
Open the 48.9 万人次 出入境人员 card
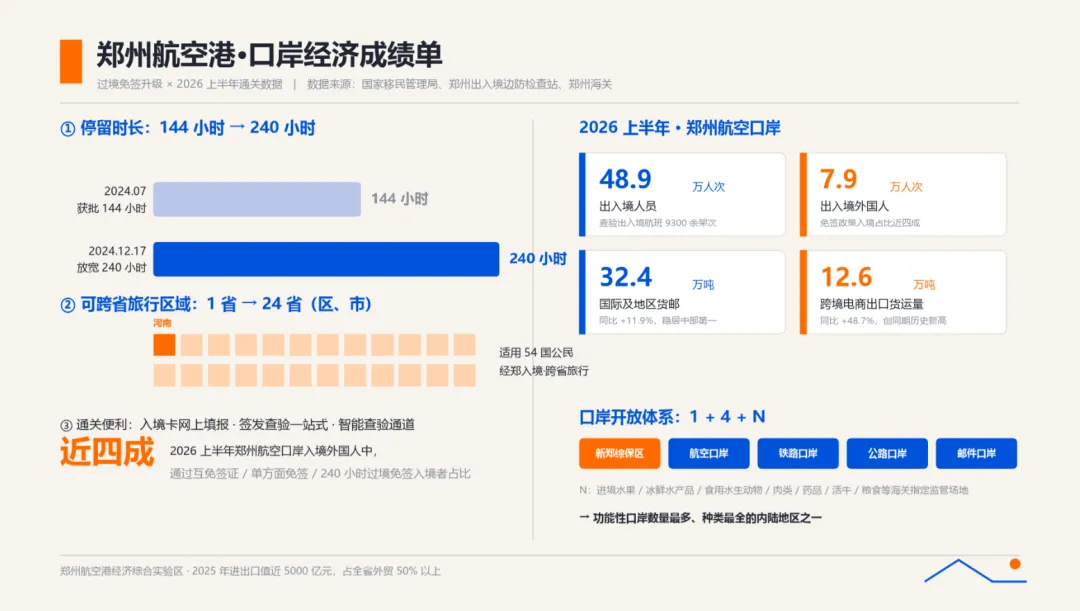point(682,194)
